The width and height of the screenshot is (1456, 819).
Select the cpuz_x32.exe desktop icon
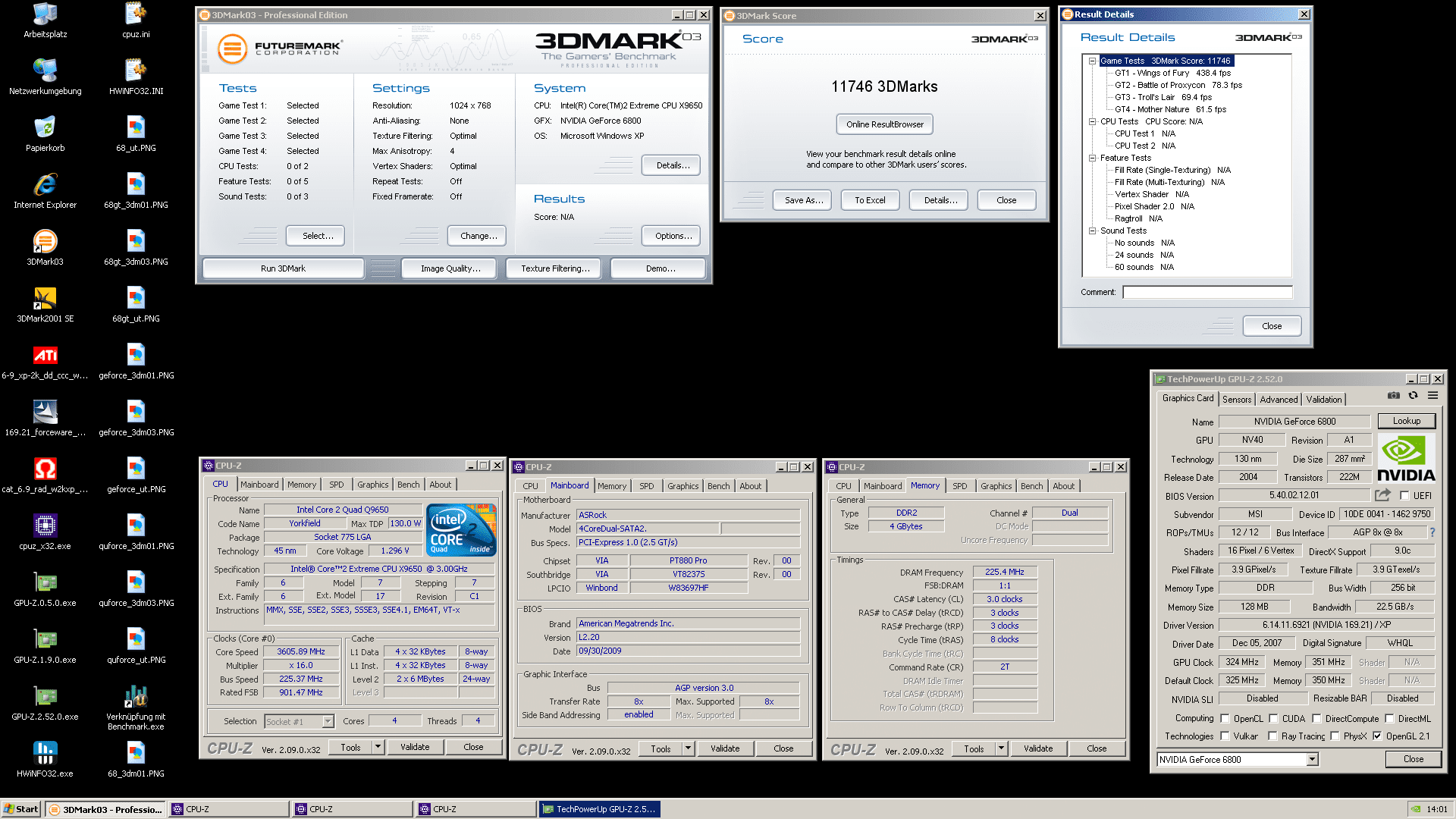pyautogui.click(x=45, y=532)
